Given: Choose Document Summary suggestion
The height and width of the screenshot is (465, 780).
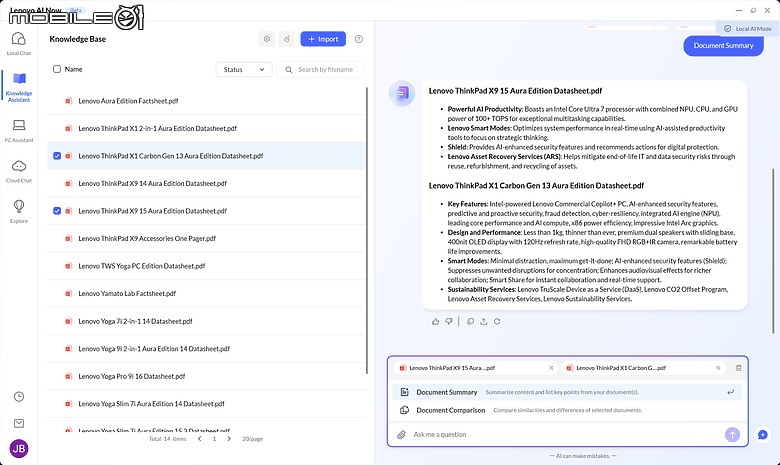Looking at the screenshot, I should (567, 392).
